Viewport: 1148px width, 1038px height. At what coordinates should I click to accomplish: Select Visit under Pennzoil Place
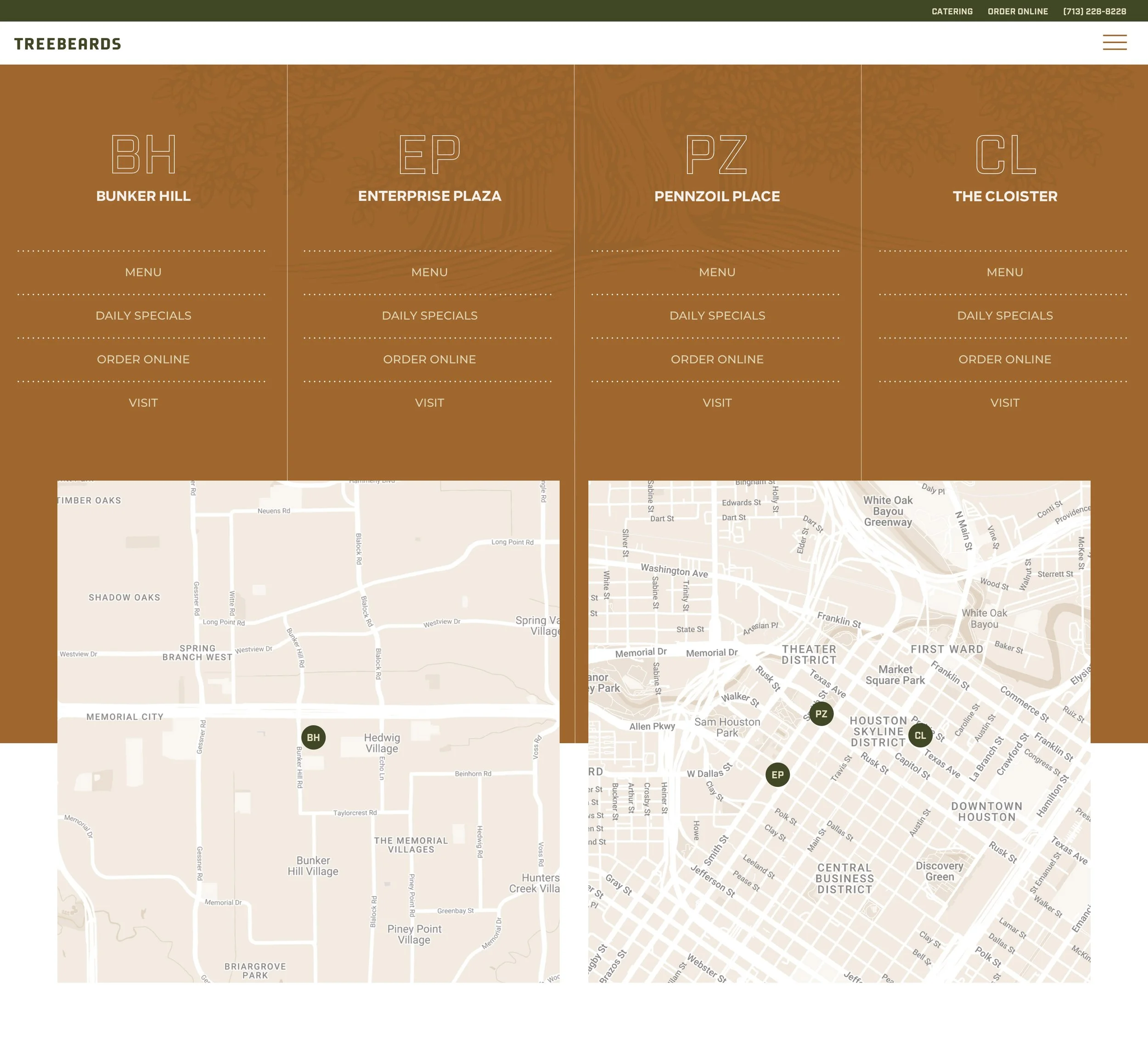717,403
